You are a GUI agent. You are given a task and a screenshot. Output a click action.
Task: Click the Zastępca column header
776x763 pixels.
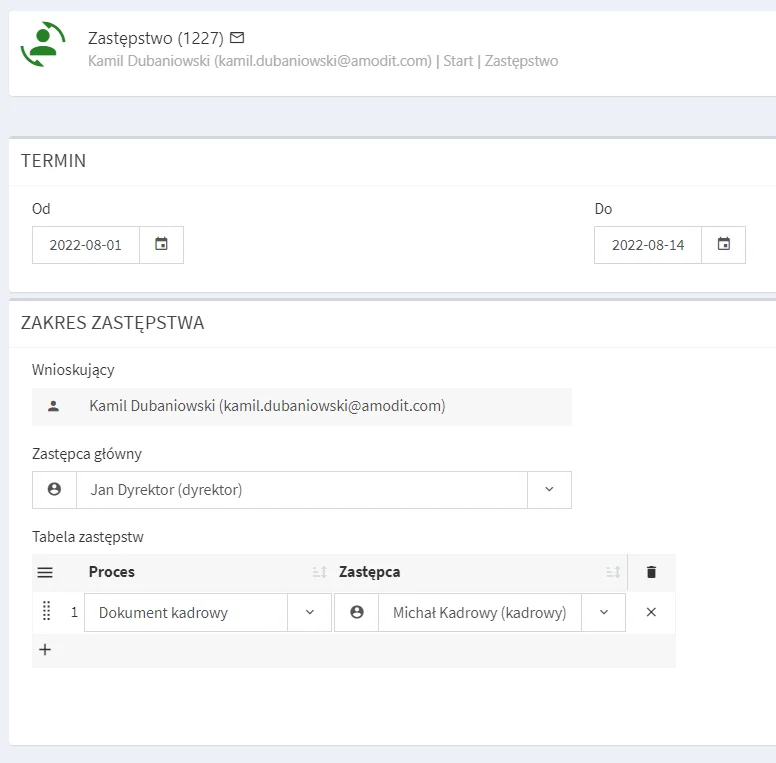pyautogui.click(x=370, y=572)
